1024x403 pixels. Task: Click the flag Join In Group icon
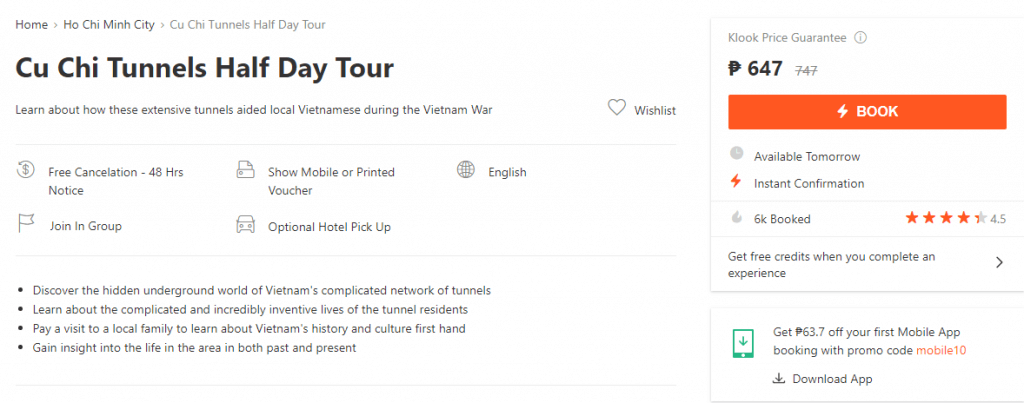[25, 224]
